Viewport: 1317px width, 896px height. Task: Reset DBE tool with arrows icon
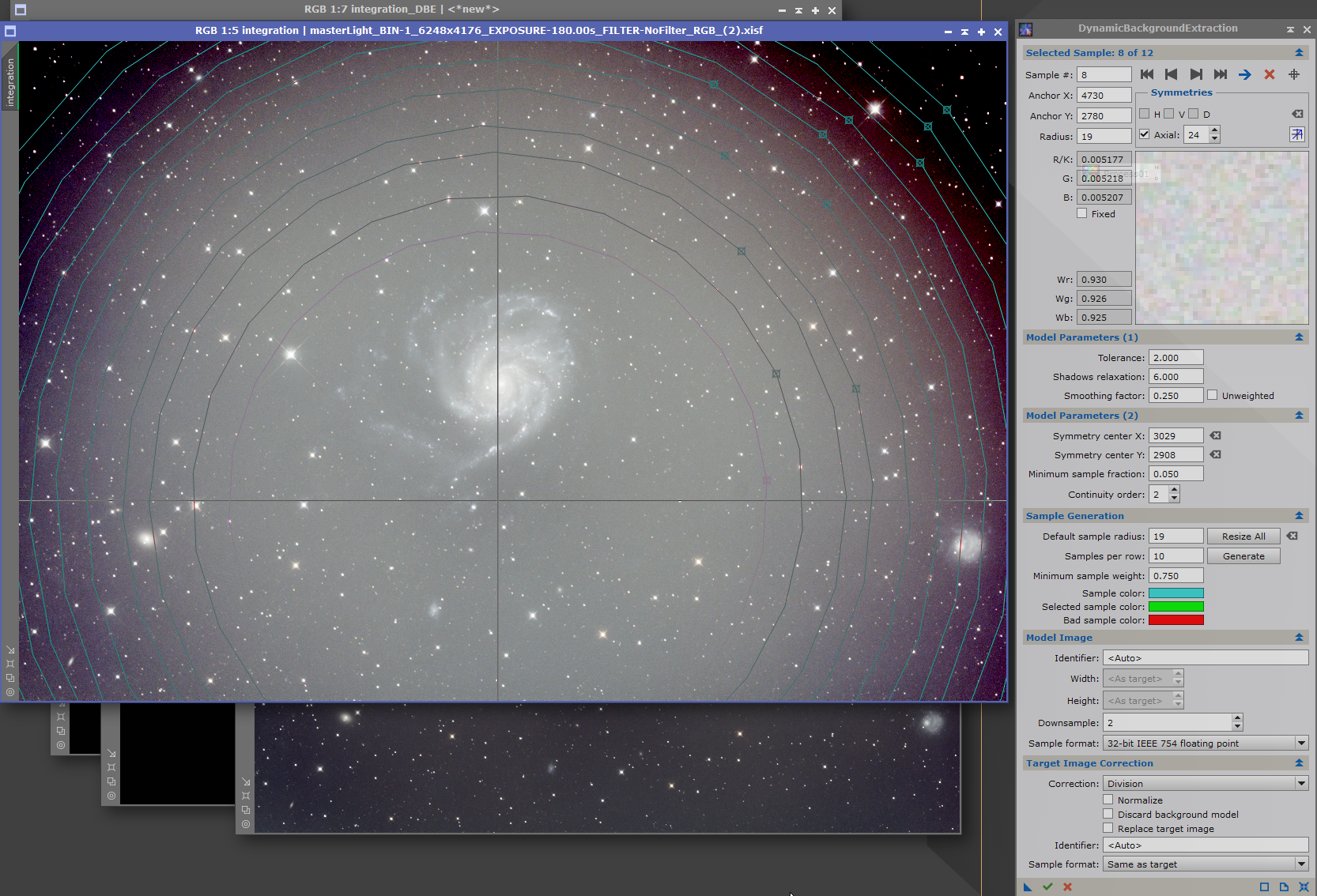1304,887
